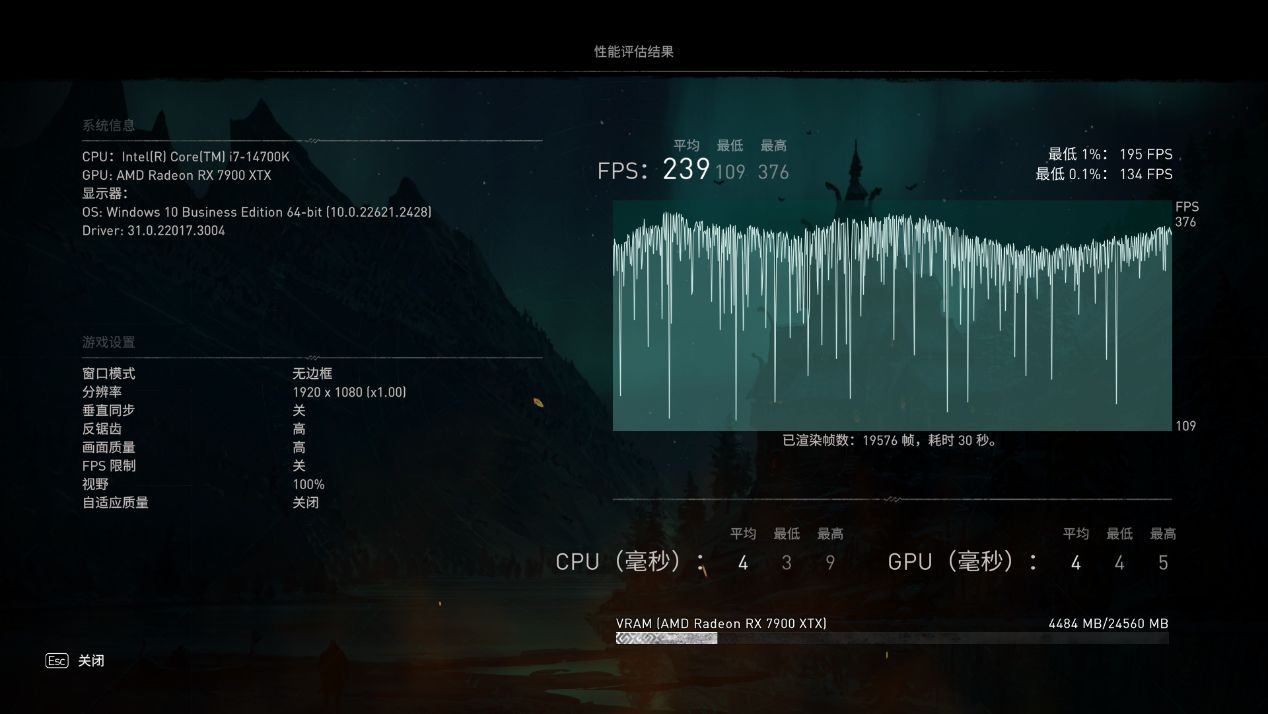1268x714 pixels.
Task: Close the results with the 关闭 button
Action: [x=91, y=661]
